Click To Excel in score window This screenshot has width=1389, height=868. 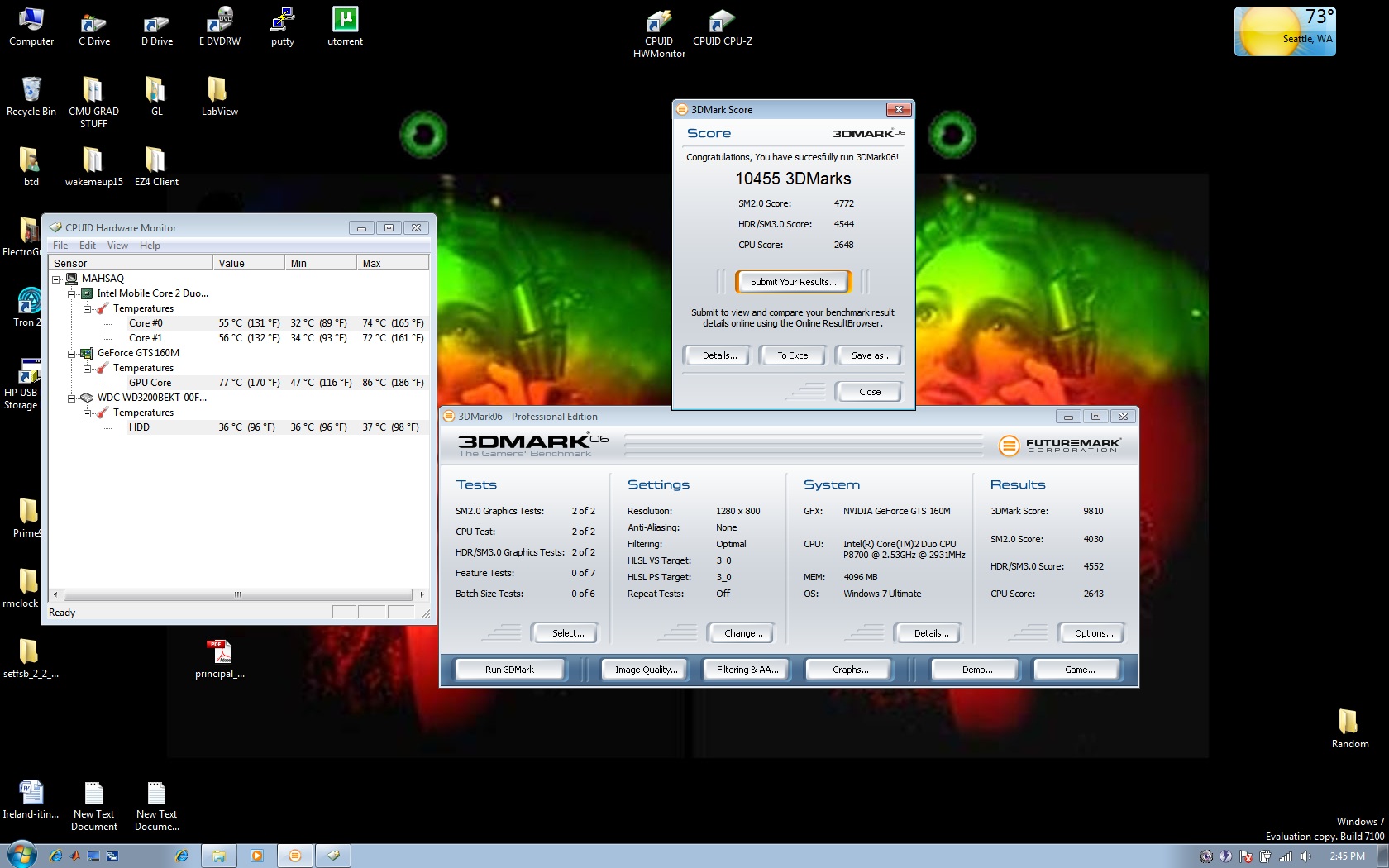click(x=794, y=355)
